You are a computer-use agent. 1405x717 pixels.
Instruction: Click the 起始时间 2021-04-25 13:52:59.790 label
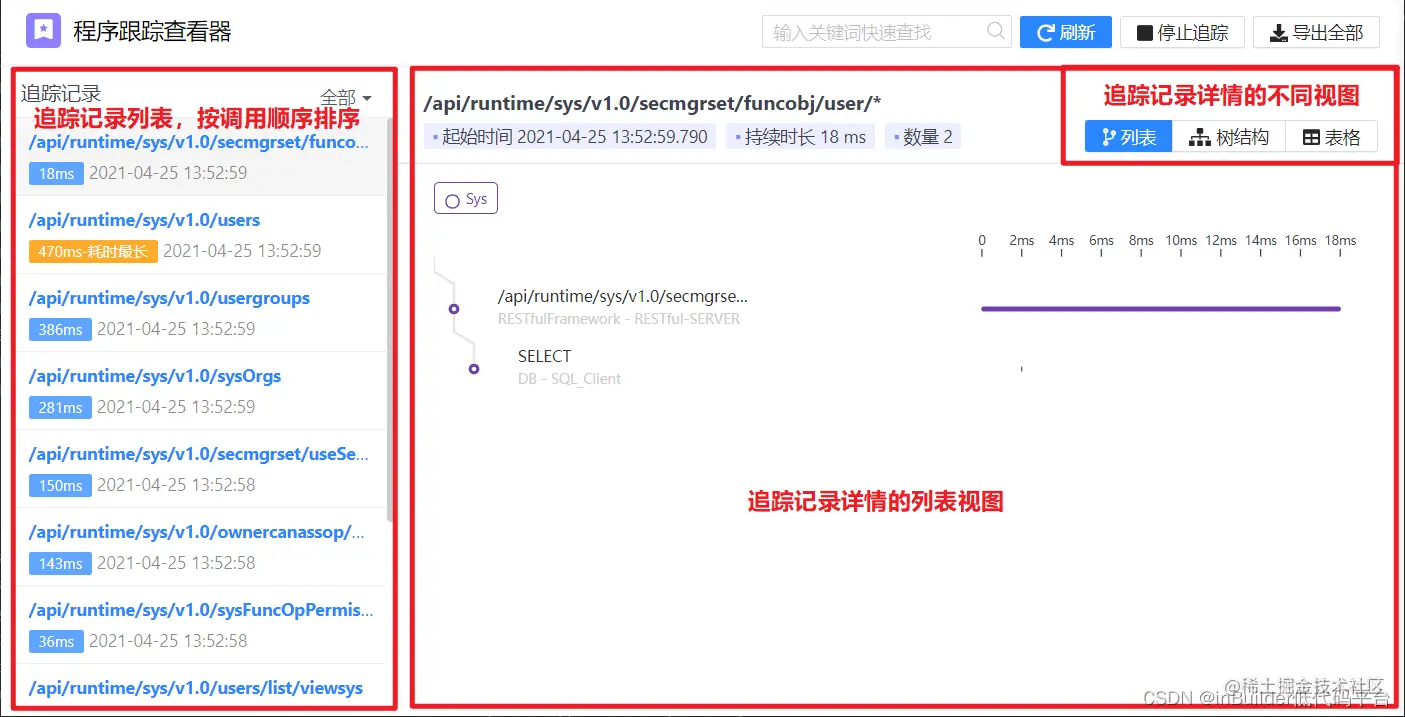(570, 137)
